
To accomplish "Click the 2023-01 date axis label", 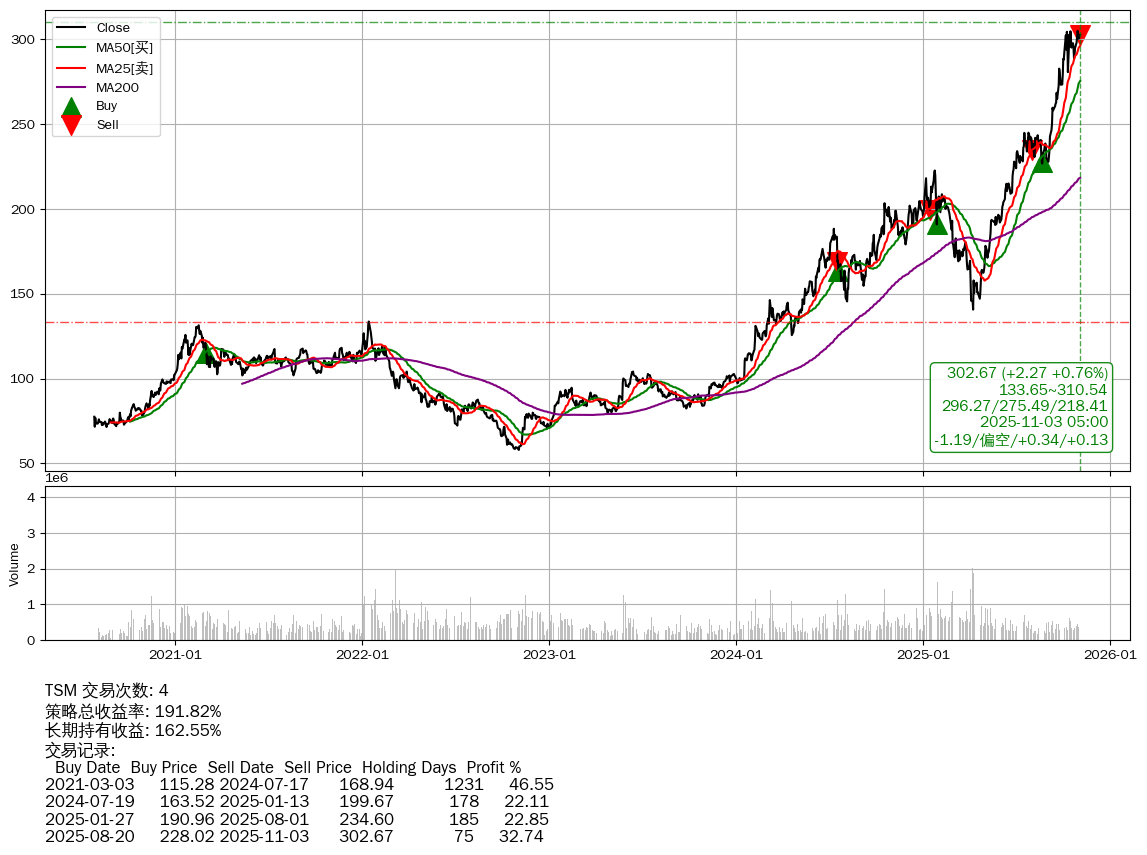I will coord(549,655).
